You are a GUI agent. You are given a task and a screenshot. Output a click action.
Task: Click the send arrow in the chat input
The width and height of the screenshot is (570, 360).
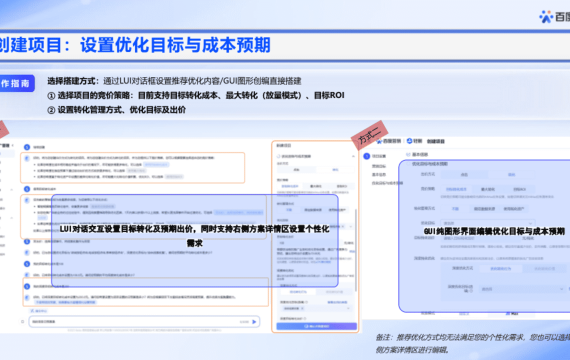click(254, 321)
